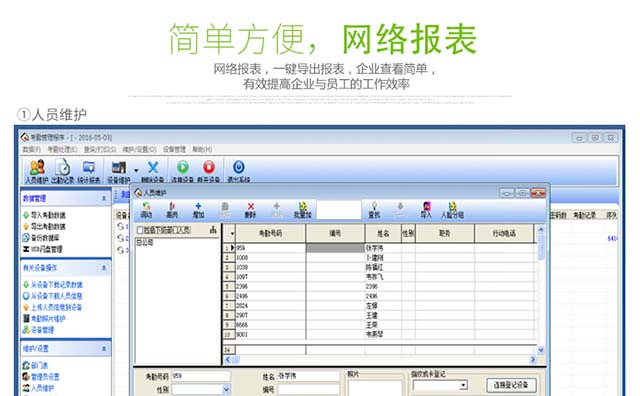
Task: Toggle 包括下级部门人员 checkbox
Action: click(x=140, y=230)
